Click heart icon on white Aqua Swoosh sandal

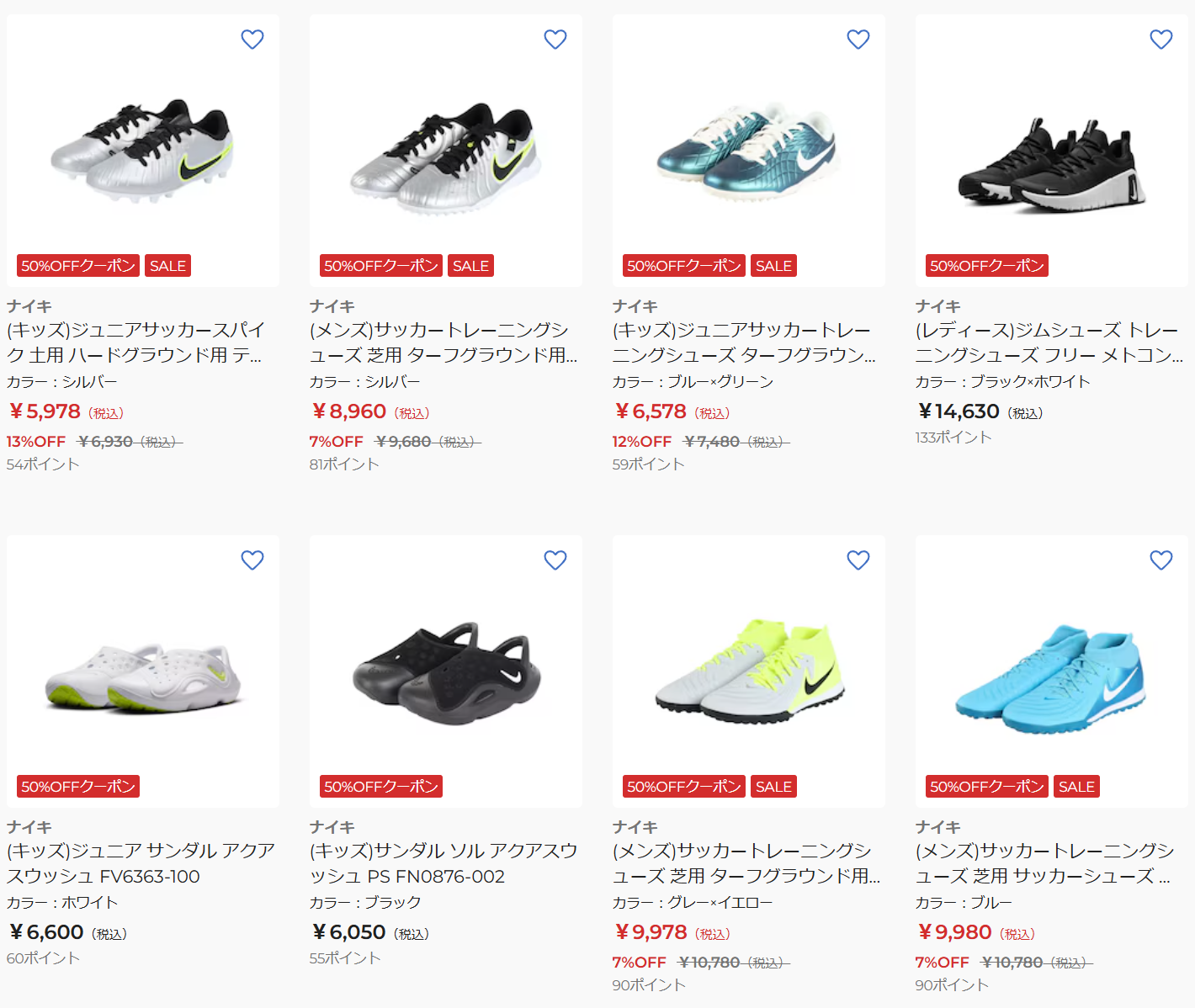(252, 560)
